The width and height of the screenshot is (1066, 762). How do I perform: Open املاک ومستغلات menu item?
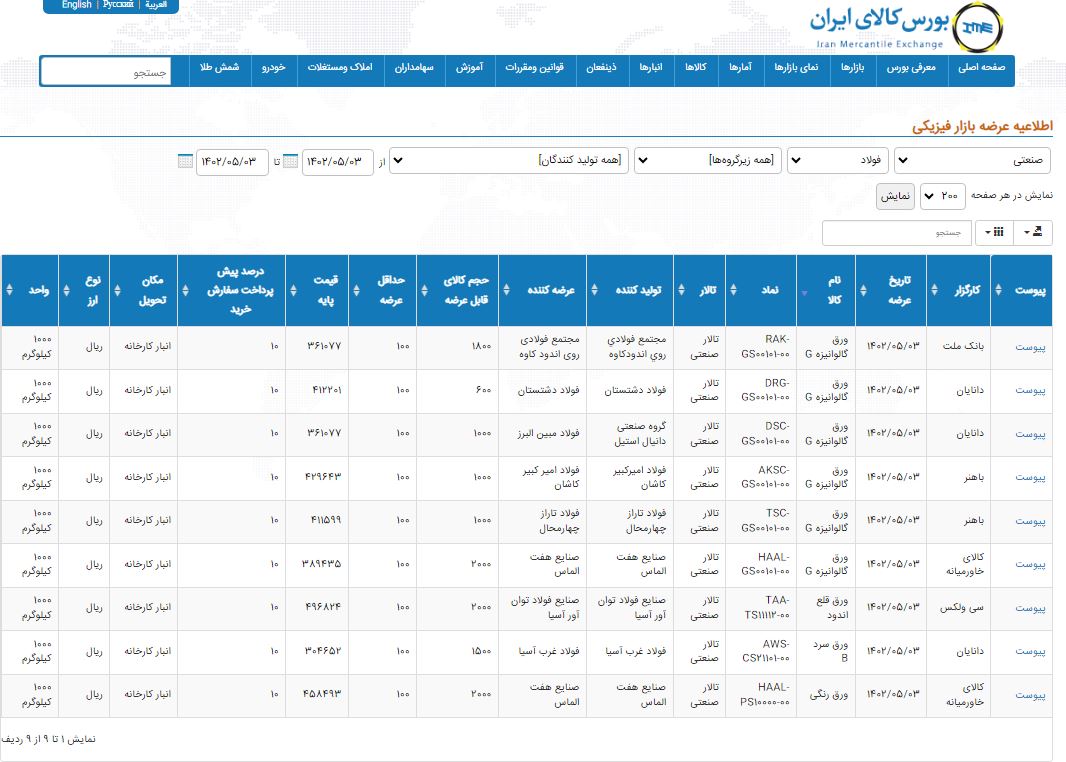tap(340, 67)
